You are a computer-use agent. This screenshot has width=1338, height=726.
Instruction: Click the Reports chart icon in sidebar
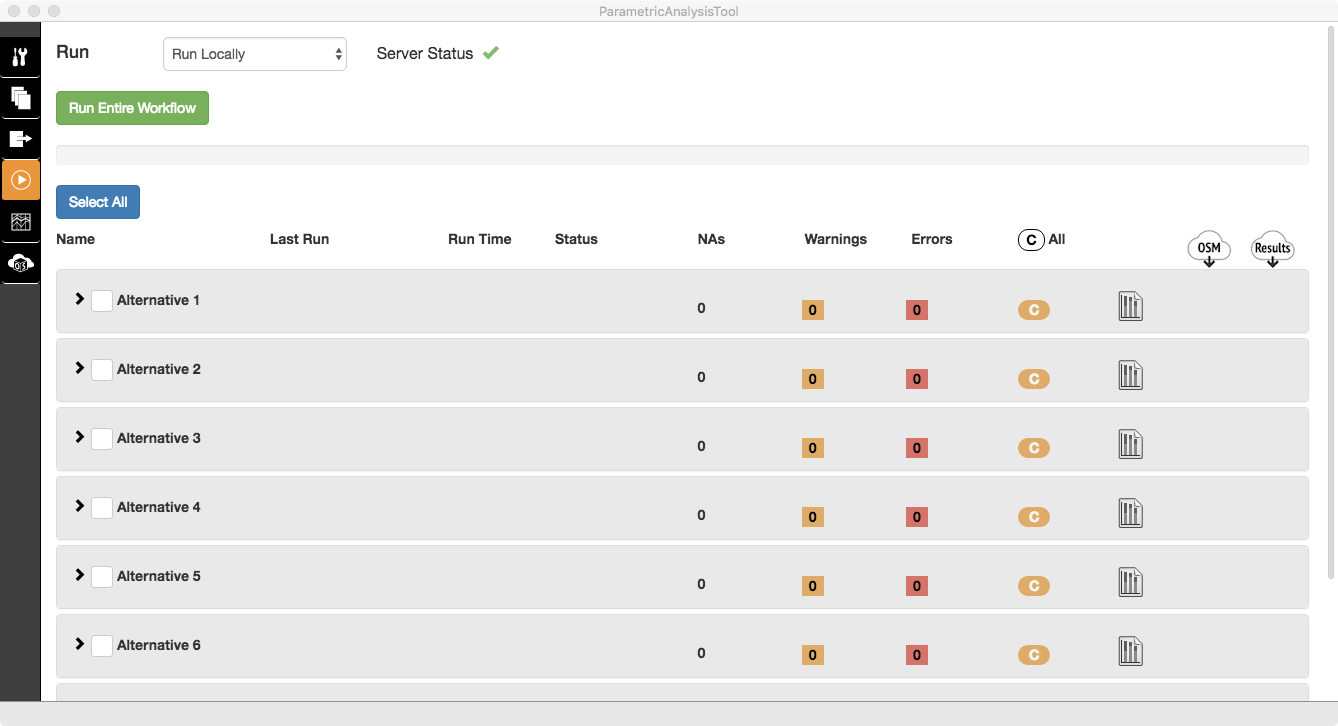pyautogui.click(x=20, y=222)
